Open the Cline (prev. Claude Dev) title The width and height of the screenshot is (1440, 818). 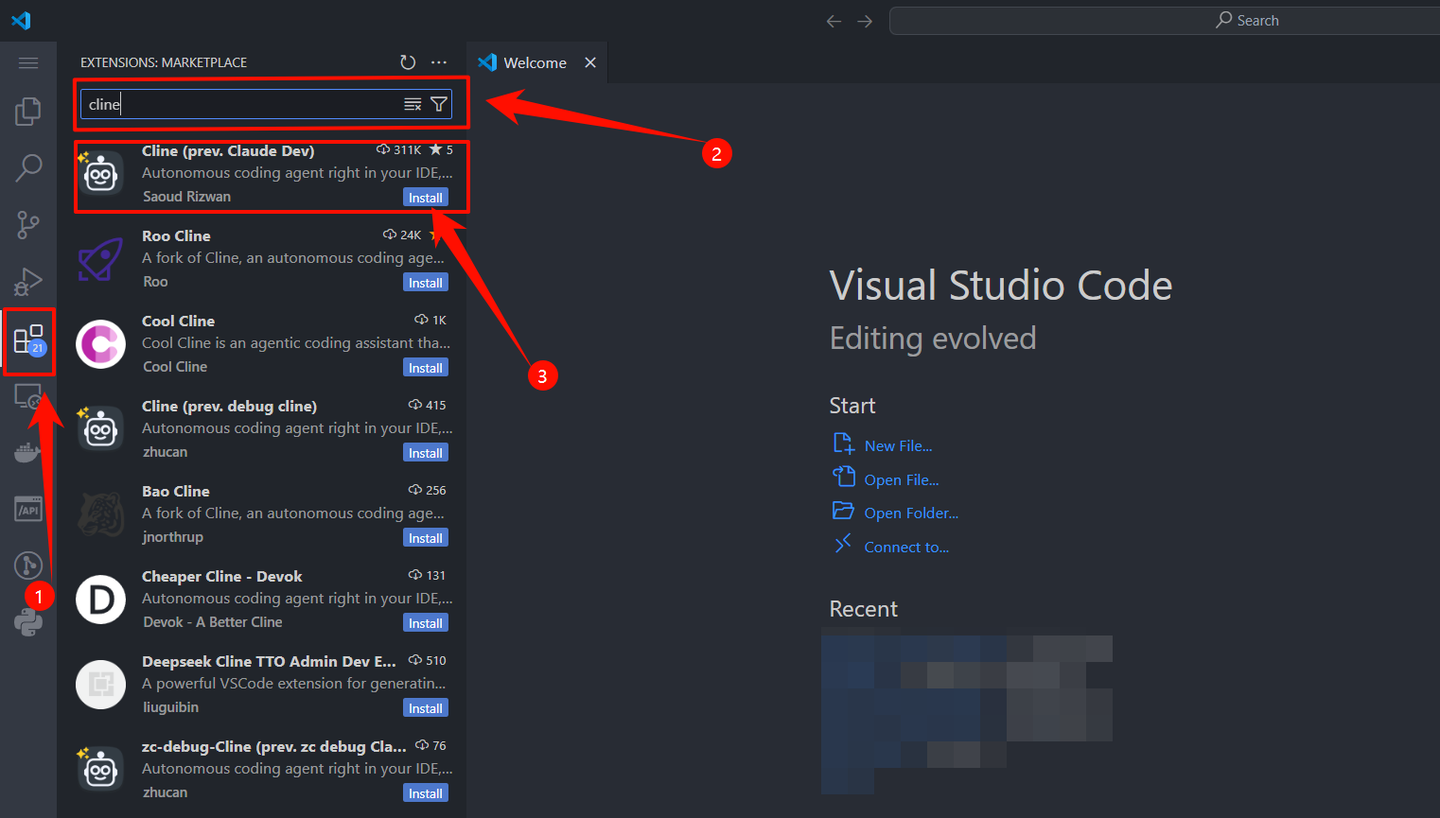pyautogui.click(x=228, y=151)
